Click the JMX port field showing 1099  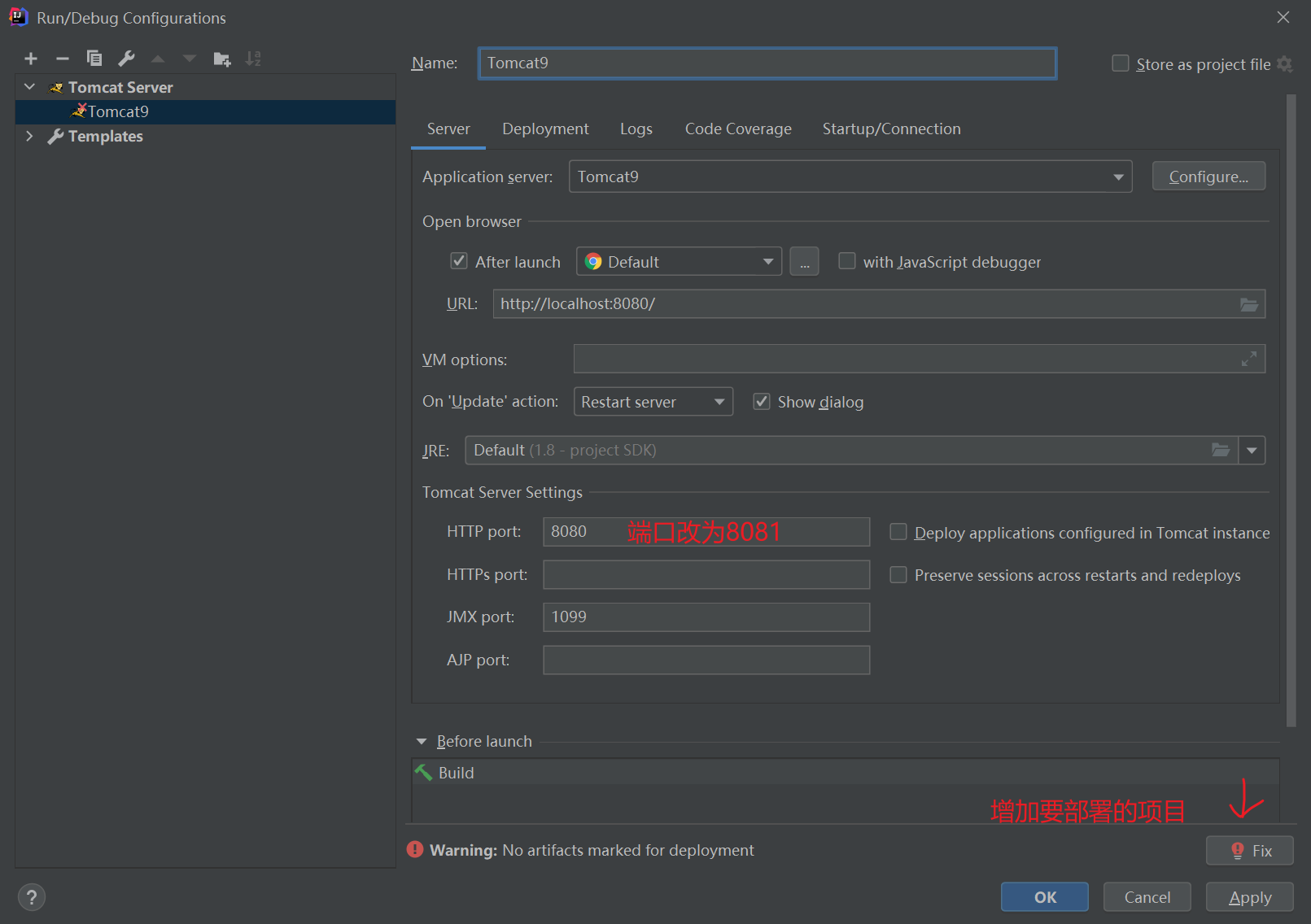pos(706,617)
